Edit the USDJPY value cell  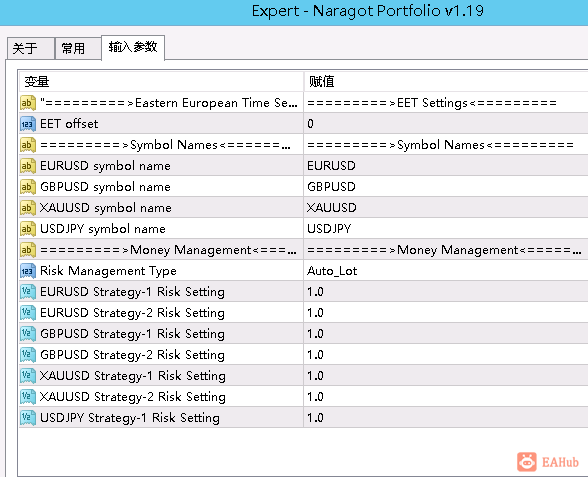[x=446, y=229]
